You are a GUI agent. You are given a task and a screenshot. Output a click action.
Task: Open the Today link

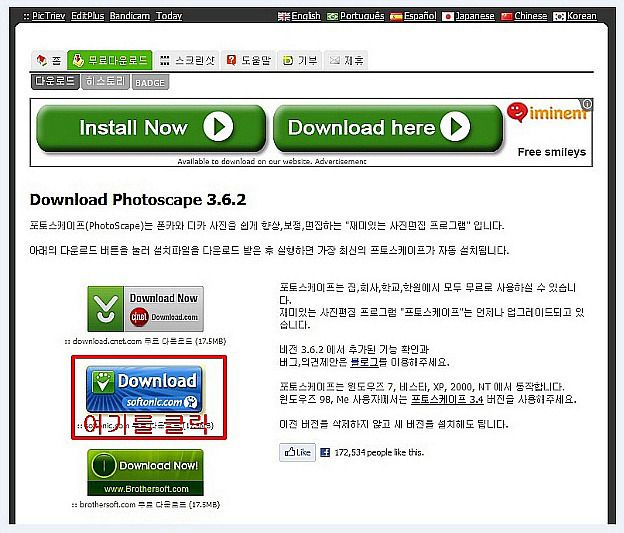[169, 16]
